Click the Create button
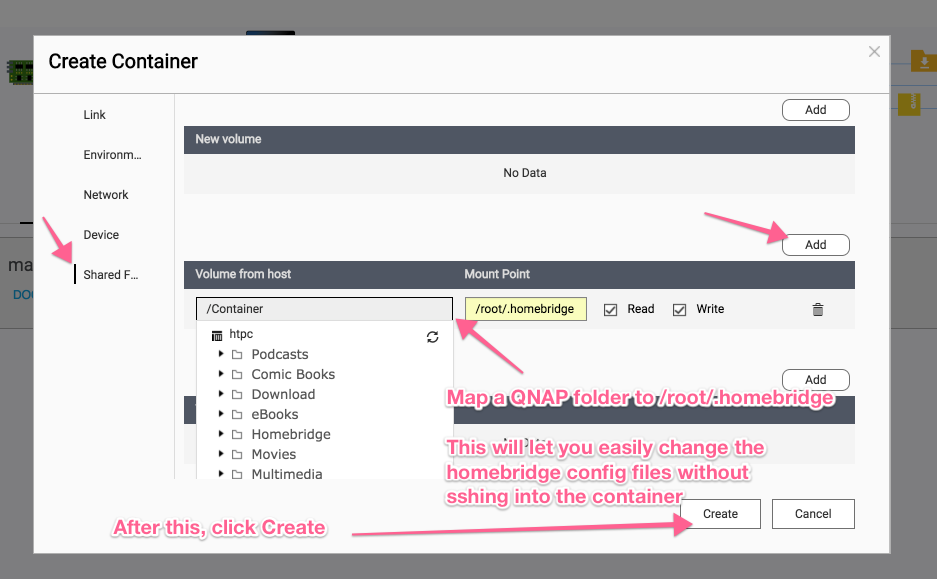Viewport: 937px width, 579px height. [720, 514]
